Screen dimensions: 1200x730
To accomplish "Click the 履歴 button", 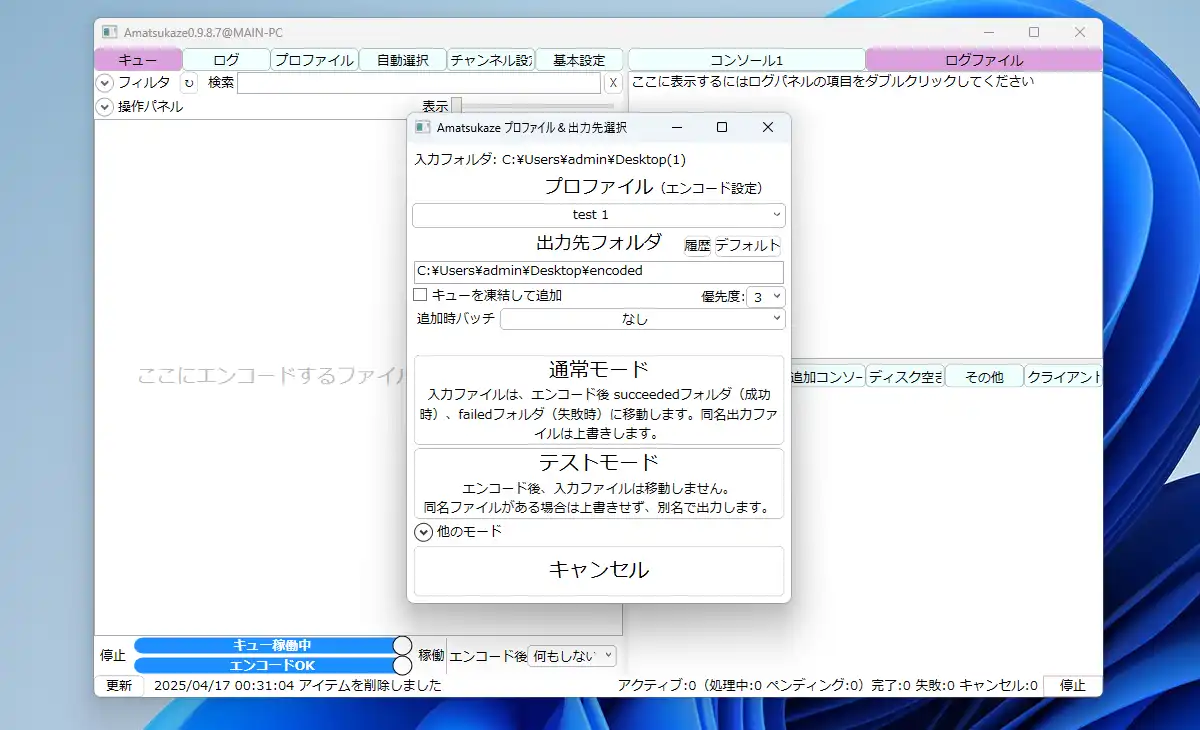I will (x=697, y=245).
